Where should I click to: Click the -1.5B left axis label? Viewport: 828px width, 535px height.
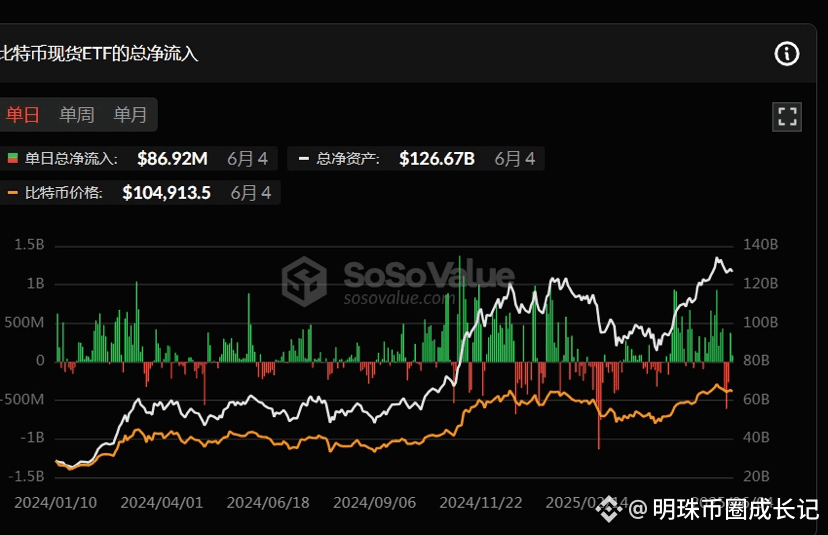pyautogui.click(x=26, y=476)
